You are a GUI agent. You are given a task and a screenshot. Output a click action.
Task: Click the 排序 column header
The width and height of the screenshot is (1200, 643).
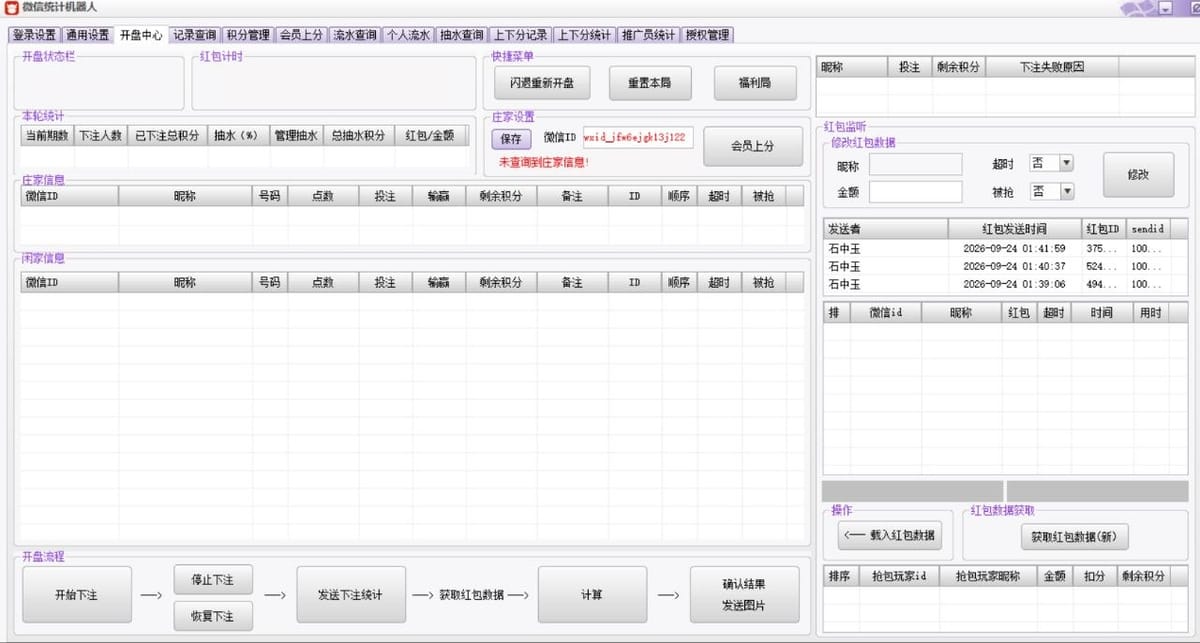840,577
